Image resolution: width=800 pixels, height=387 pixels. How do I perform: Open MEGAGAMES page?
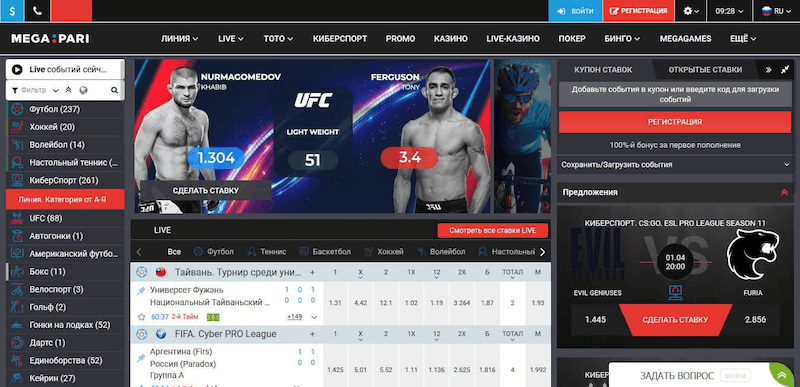click(685, 39)
